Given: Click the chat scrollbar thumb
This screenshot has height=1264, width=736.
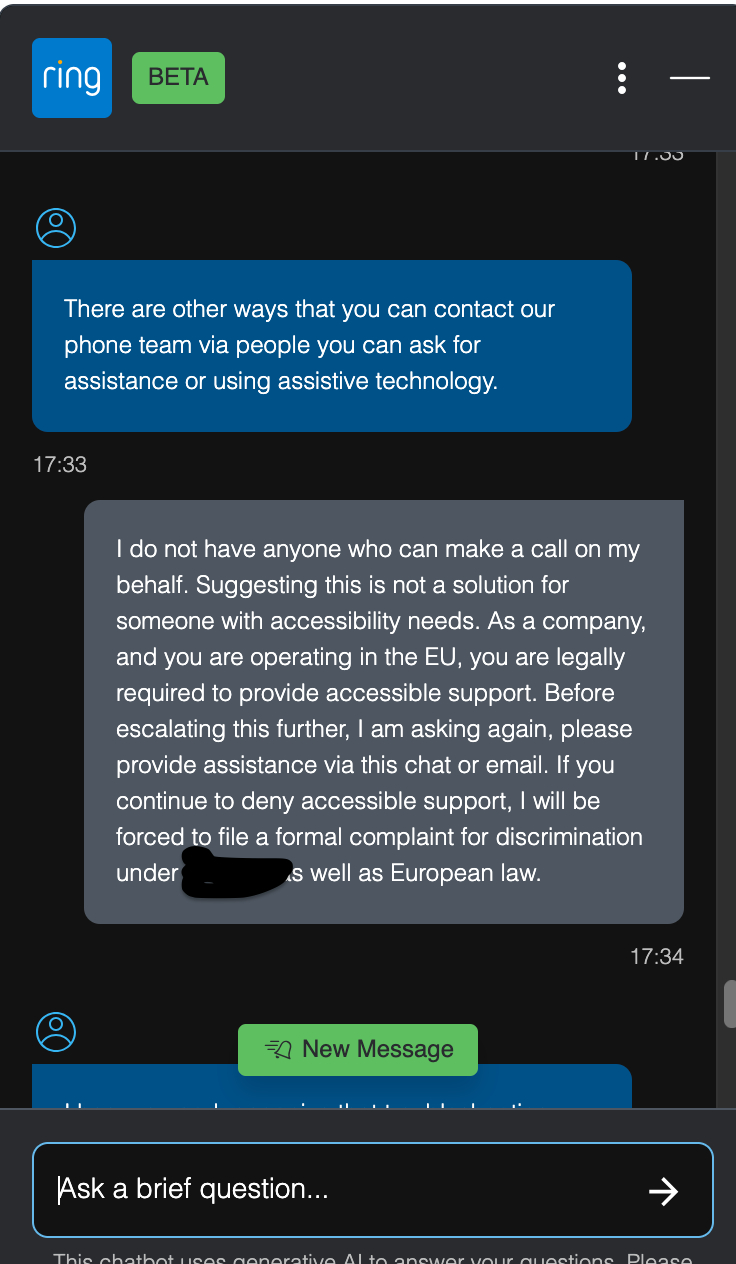Looking at the screenshot, I should (729, 1003).
